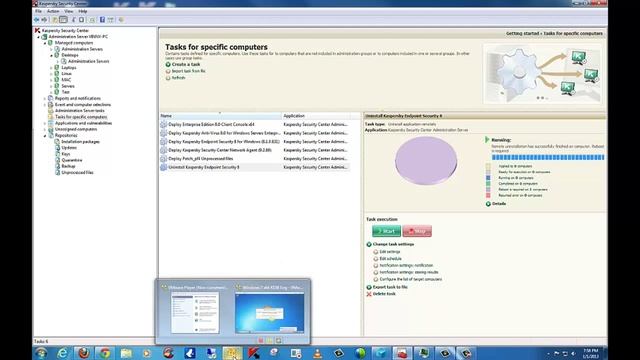This screenshot has width=640, height=360.
Task: Open Edit settings link
Action: [390, 252]
